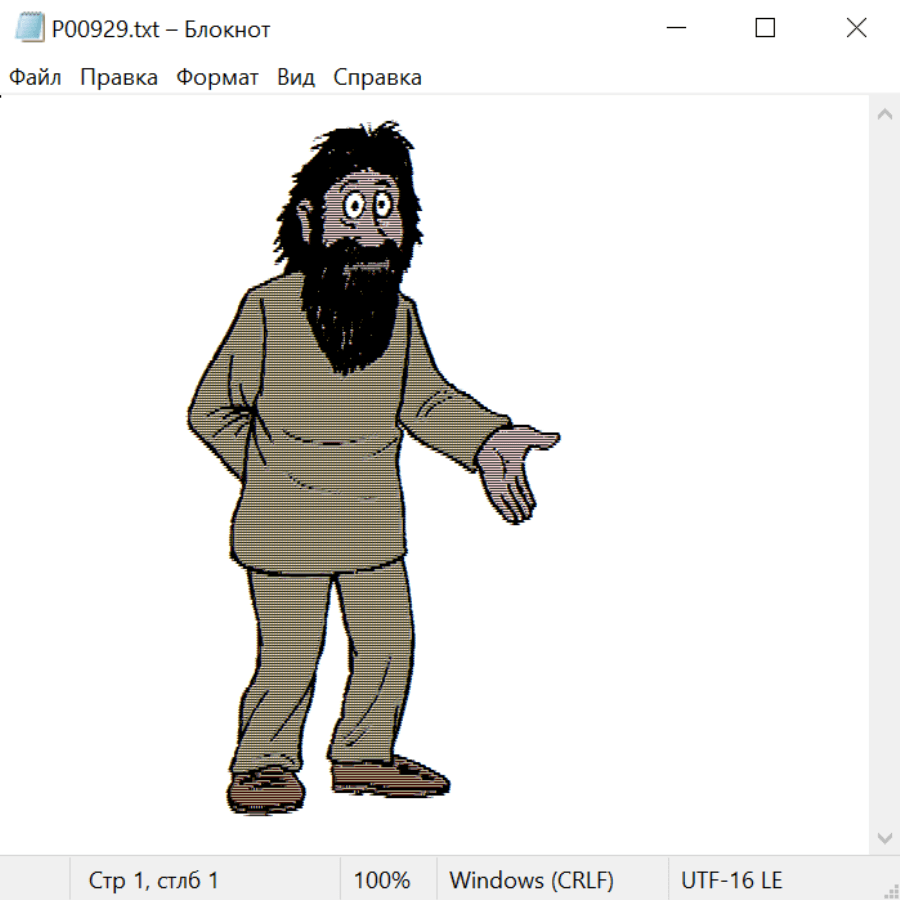The image size is (900, 900).
Task: Open the Правка menu
Action: 119,78
